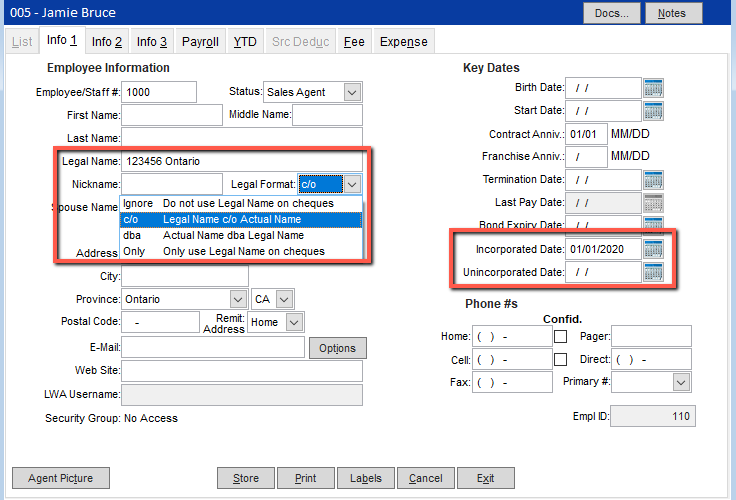This screenshot has width=736, height=500.
Task: Click the Last Pay Date calendar icon
Action: [653, 203]
